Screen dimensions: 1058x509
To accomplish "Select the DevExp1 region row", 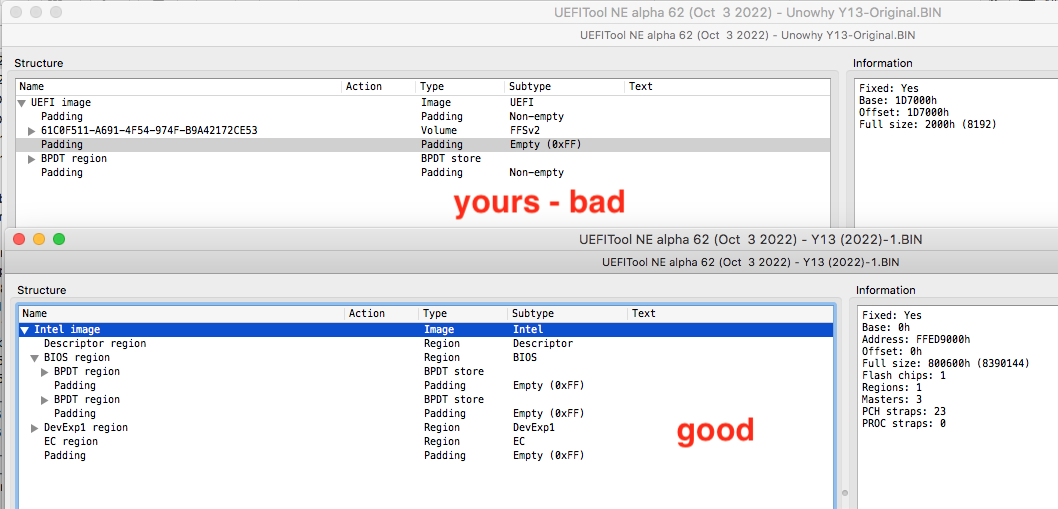I will pos(426,427).
